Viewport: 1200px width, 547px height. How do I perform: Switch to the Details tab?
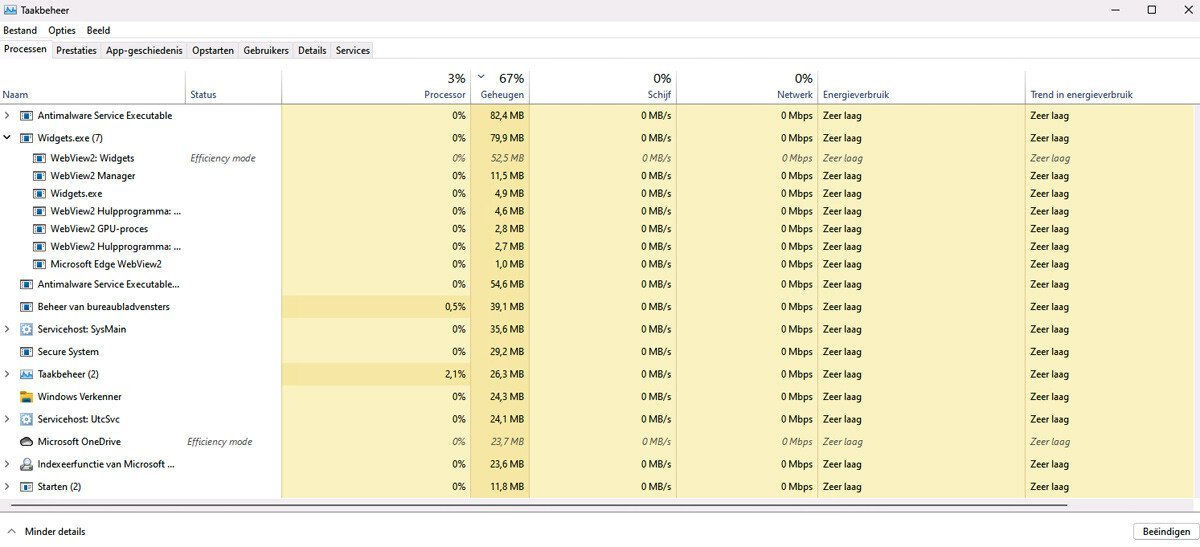312,50
